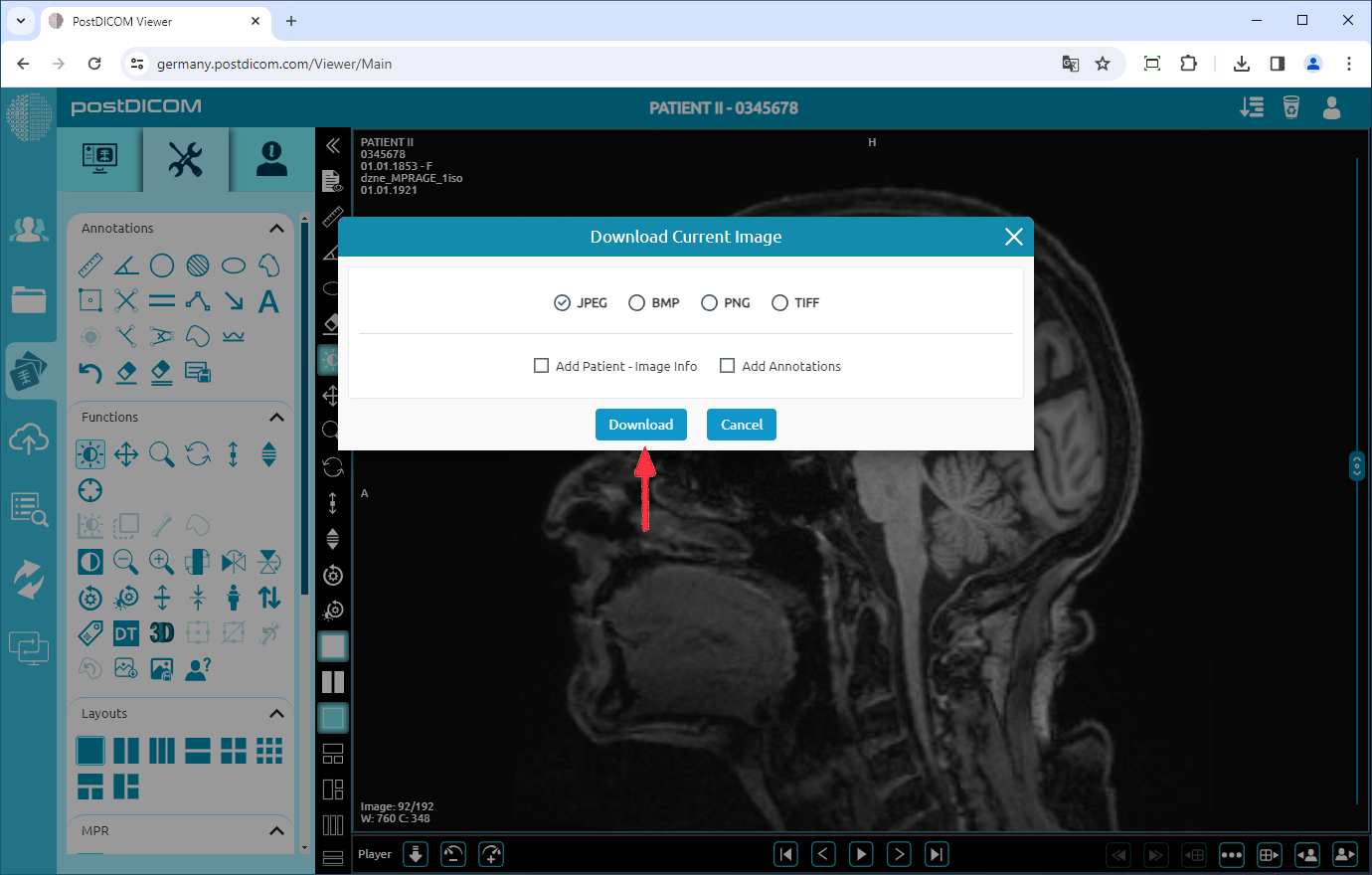
Task: Enable the Add Patient - Image Info option
Action: point(541,365)
